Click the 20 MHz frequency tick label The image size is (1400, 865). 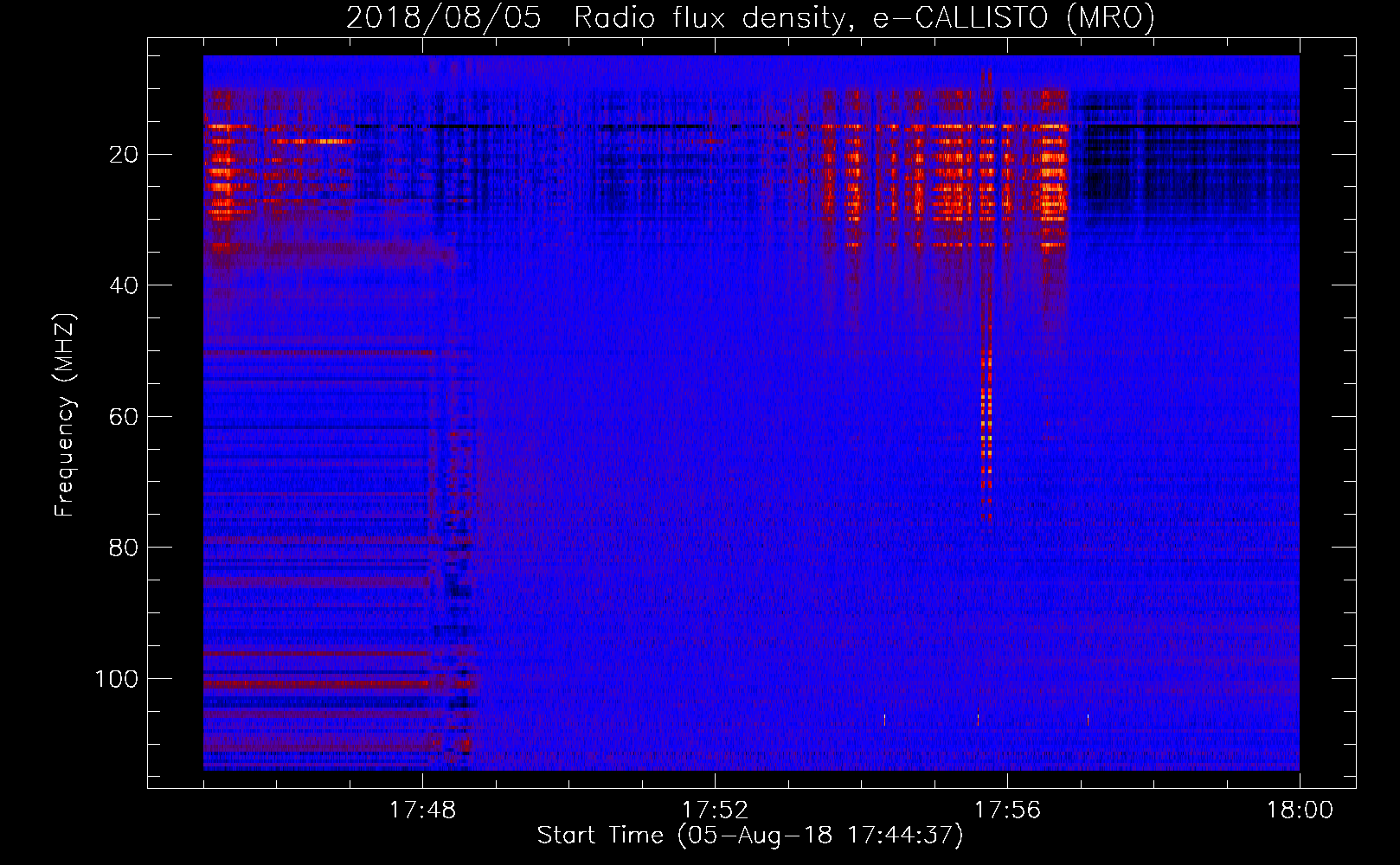124,155
